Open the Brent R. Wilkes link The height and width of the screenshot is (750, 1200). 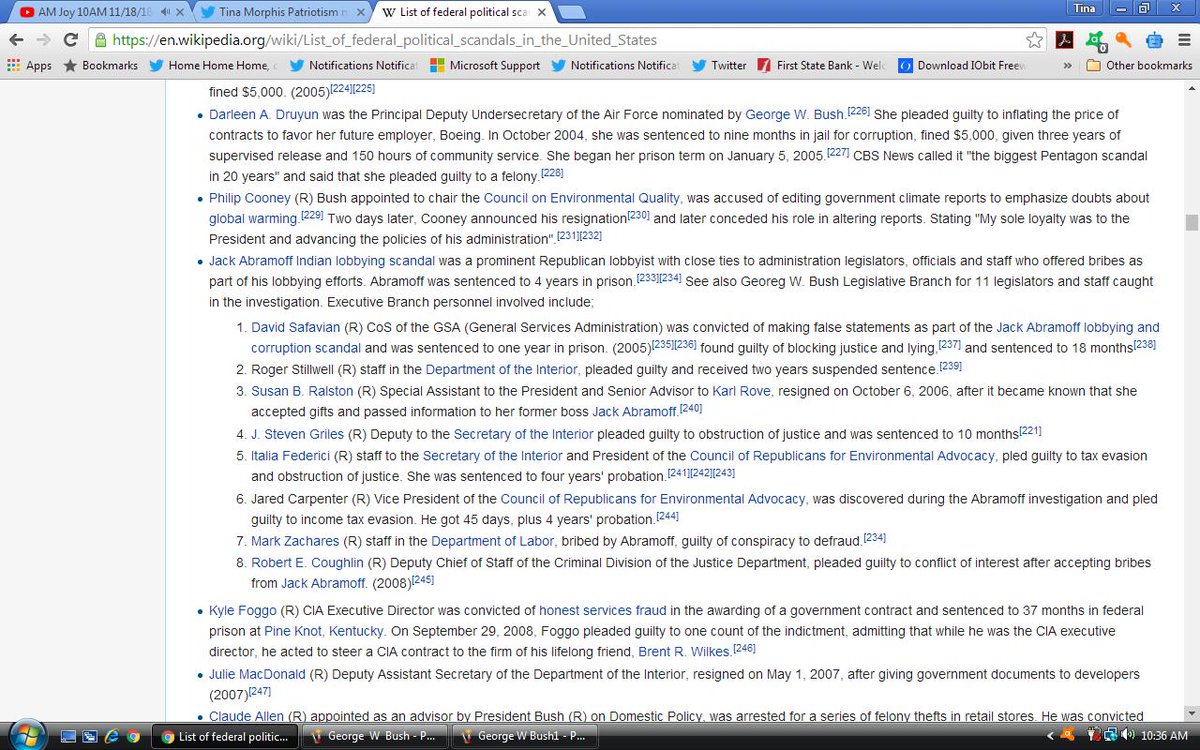pyautogui.click(x=684, y=652)
